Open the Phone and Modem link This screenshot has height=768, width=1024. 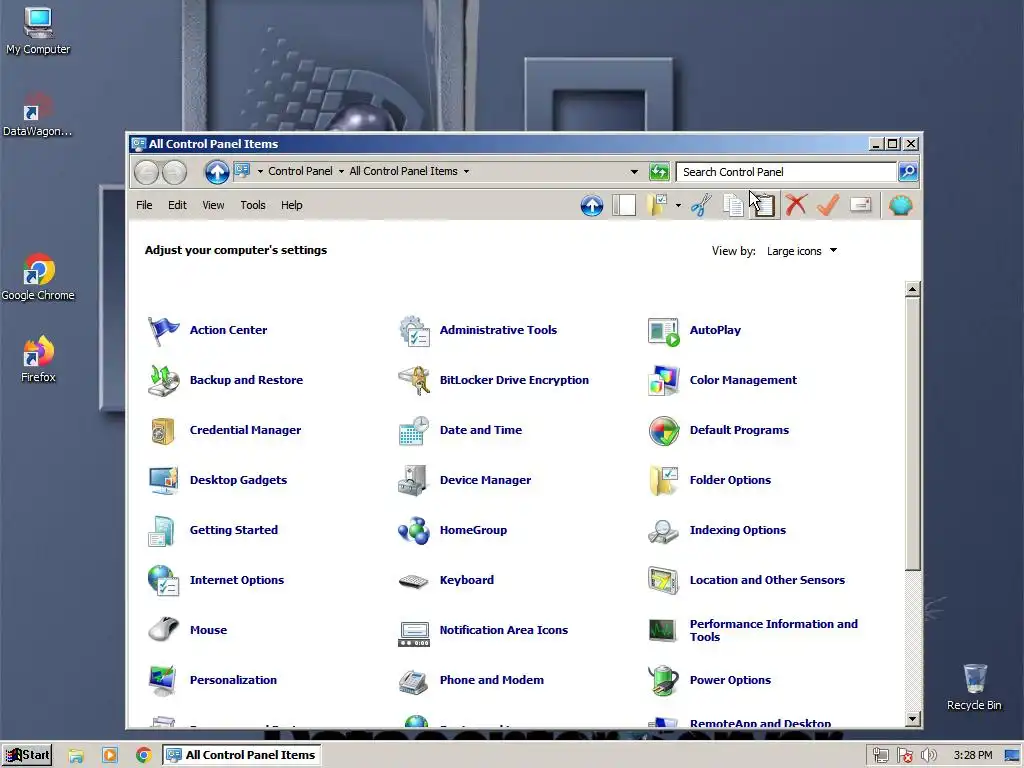491,680
